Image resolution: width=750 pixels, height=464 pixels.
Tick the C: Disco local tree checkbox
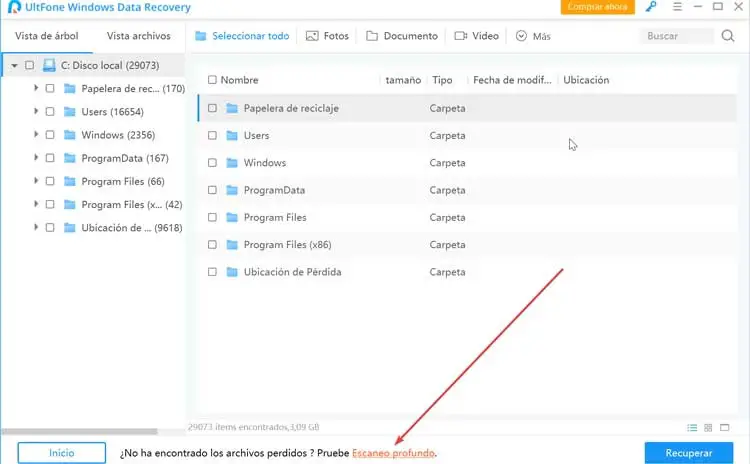point(30,65)
